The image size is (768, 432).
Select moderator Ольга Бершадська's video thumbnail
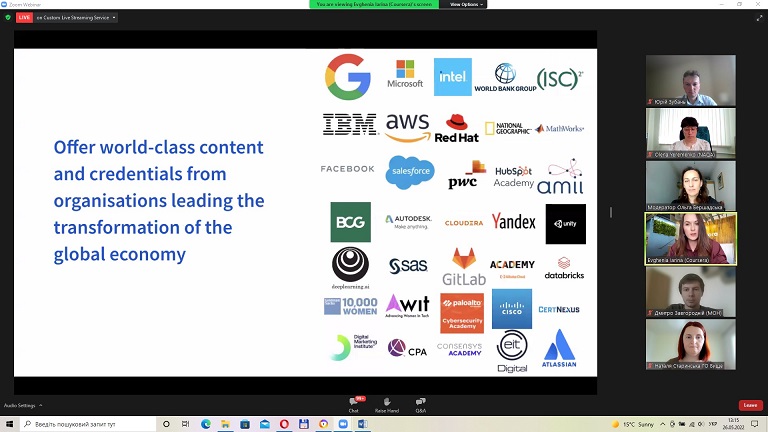(x=691, y=186)
